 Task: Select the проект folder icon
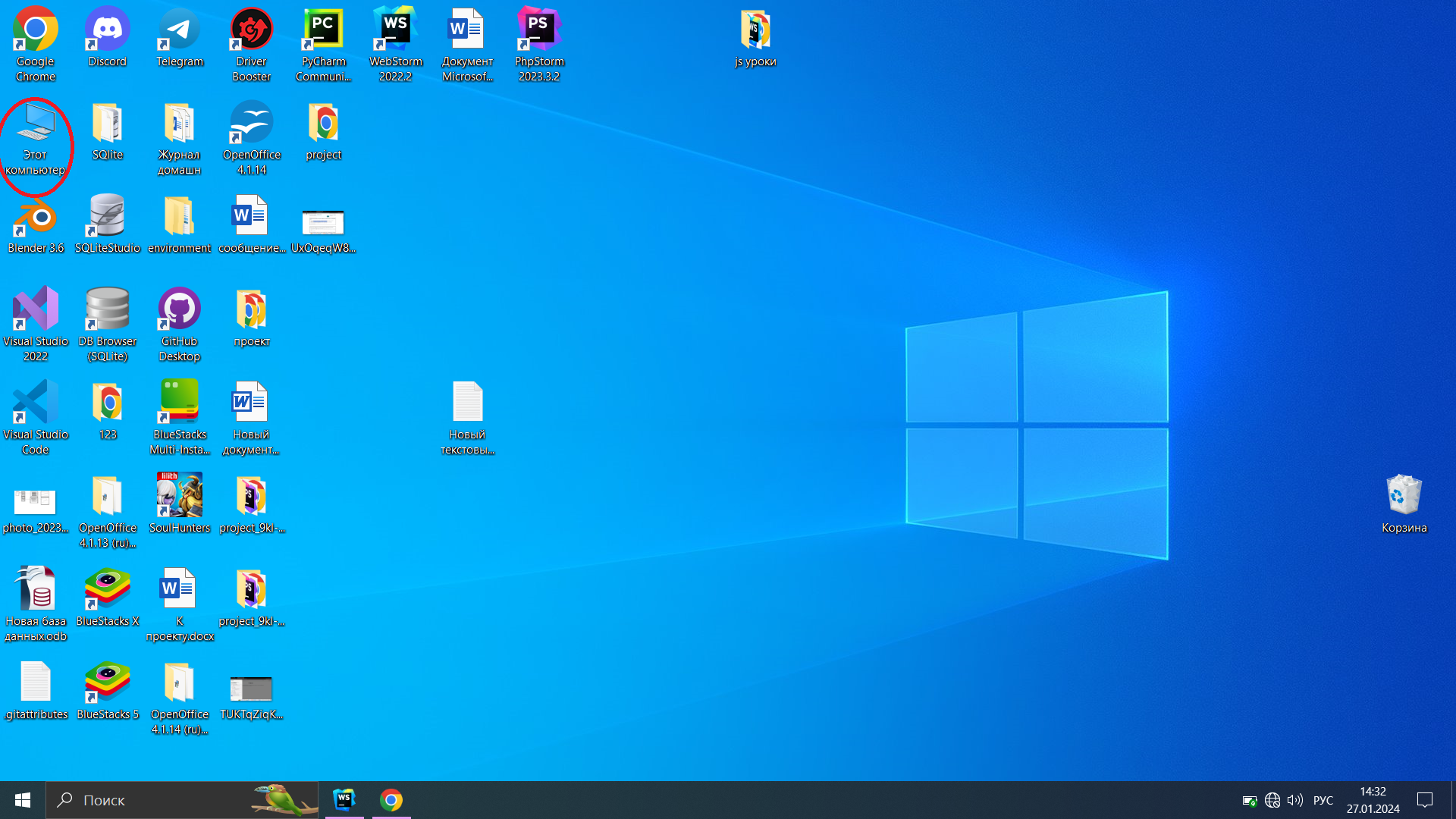(252, 318)
